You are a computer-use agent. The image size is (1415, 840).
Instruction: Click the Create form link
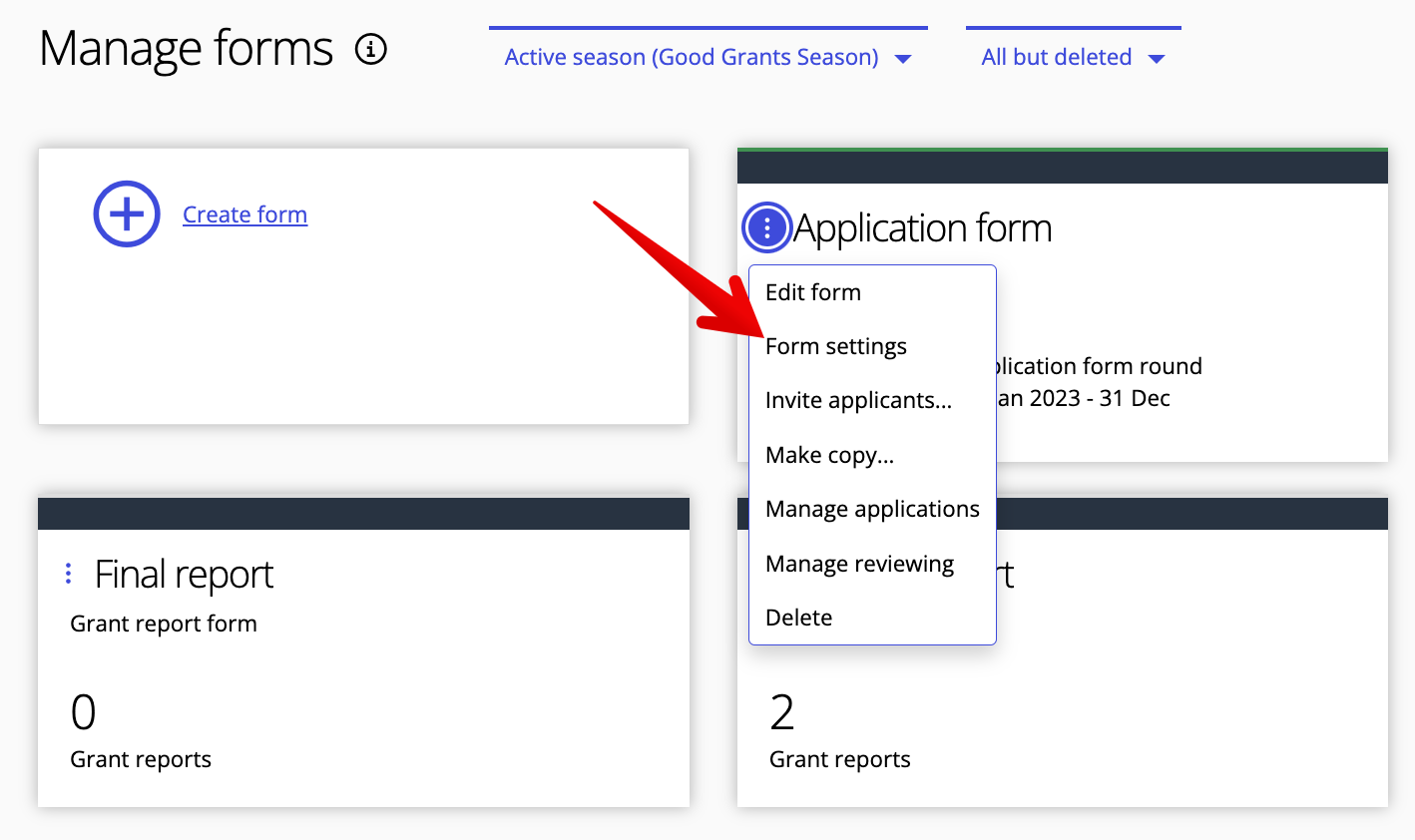click(244, 215)
